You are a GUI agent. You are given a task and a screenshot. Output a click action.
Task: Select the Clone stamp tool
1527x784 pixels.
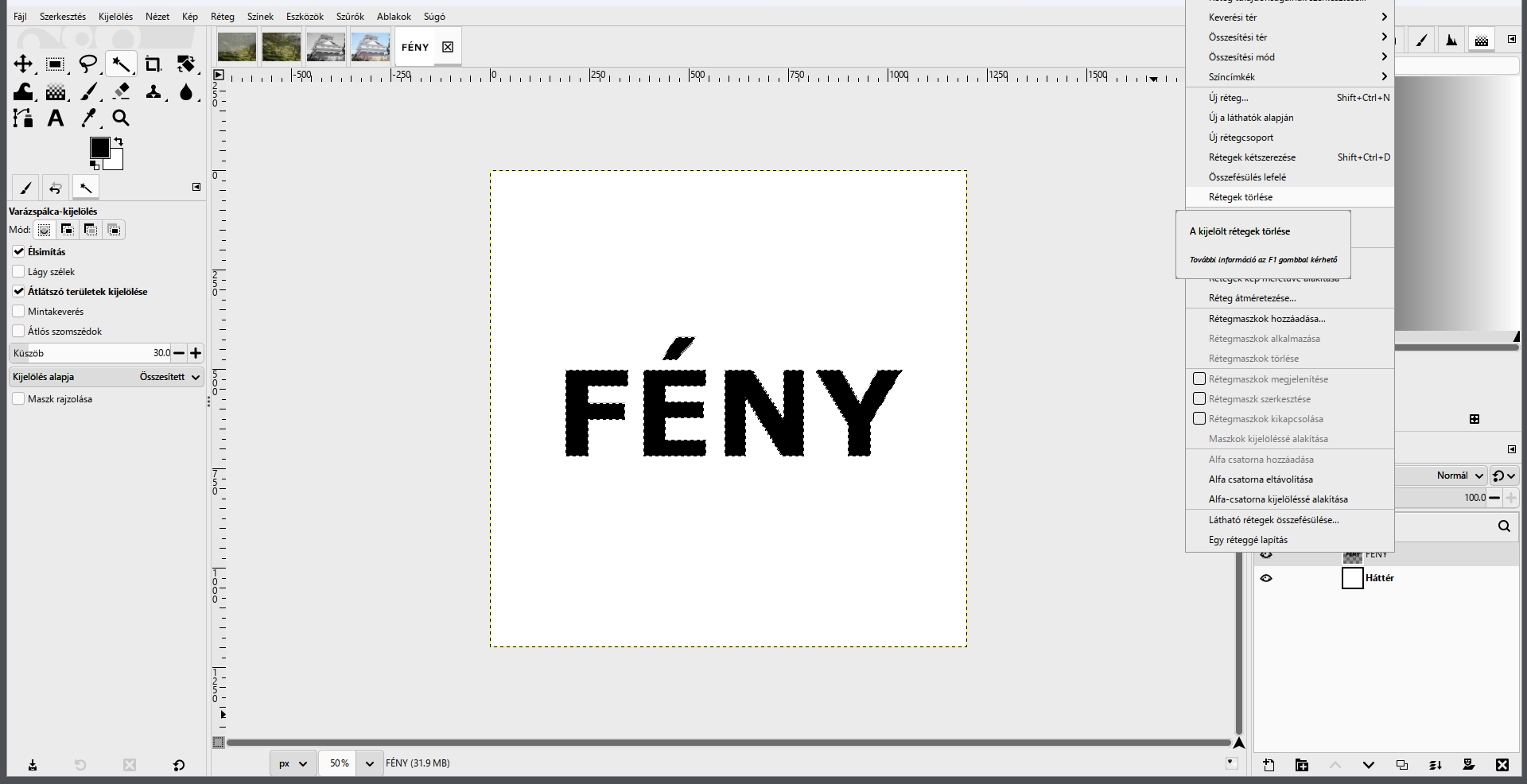(153, 91)
